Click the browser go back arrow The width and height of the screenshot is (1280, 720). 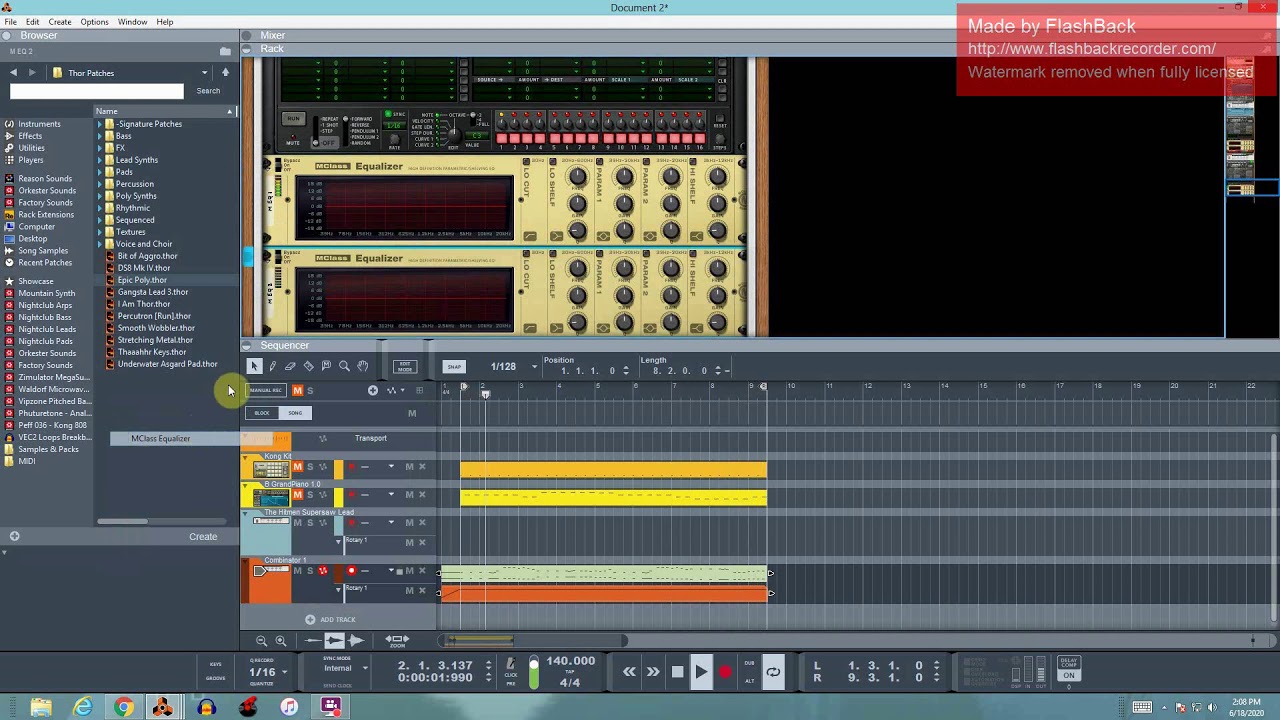13,73
